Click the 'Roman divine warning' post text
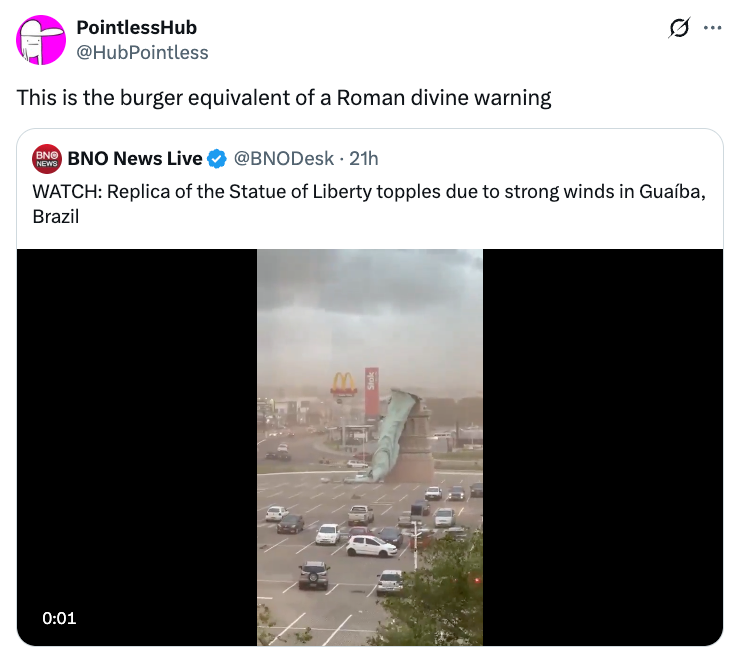 (284, 98)
